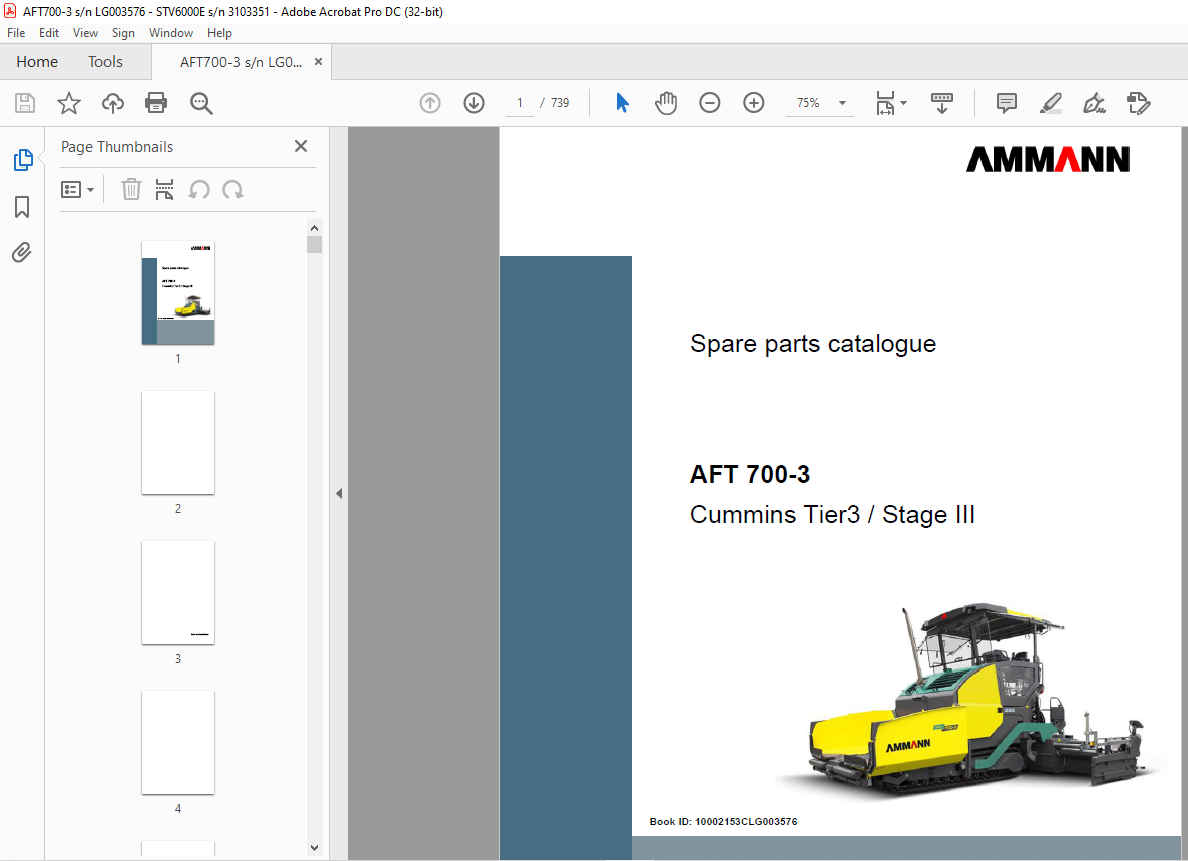Switch to the Home tab

click(37, 61)
